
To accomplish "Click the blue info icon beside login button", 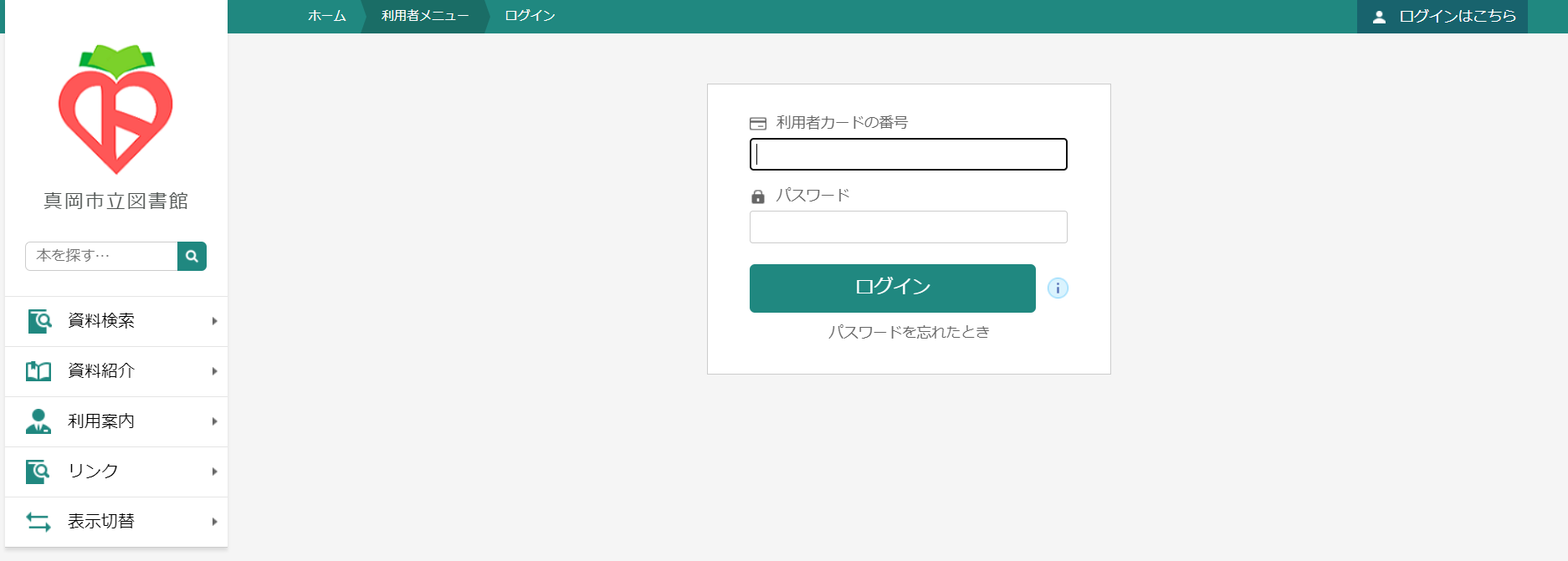I will tap(1058, 288).
